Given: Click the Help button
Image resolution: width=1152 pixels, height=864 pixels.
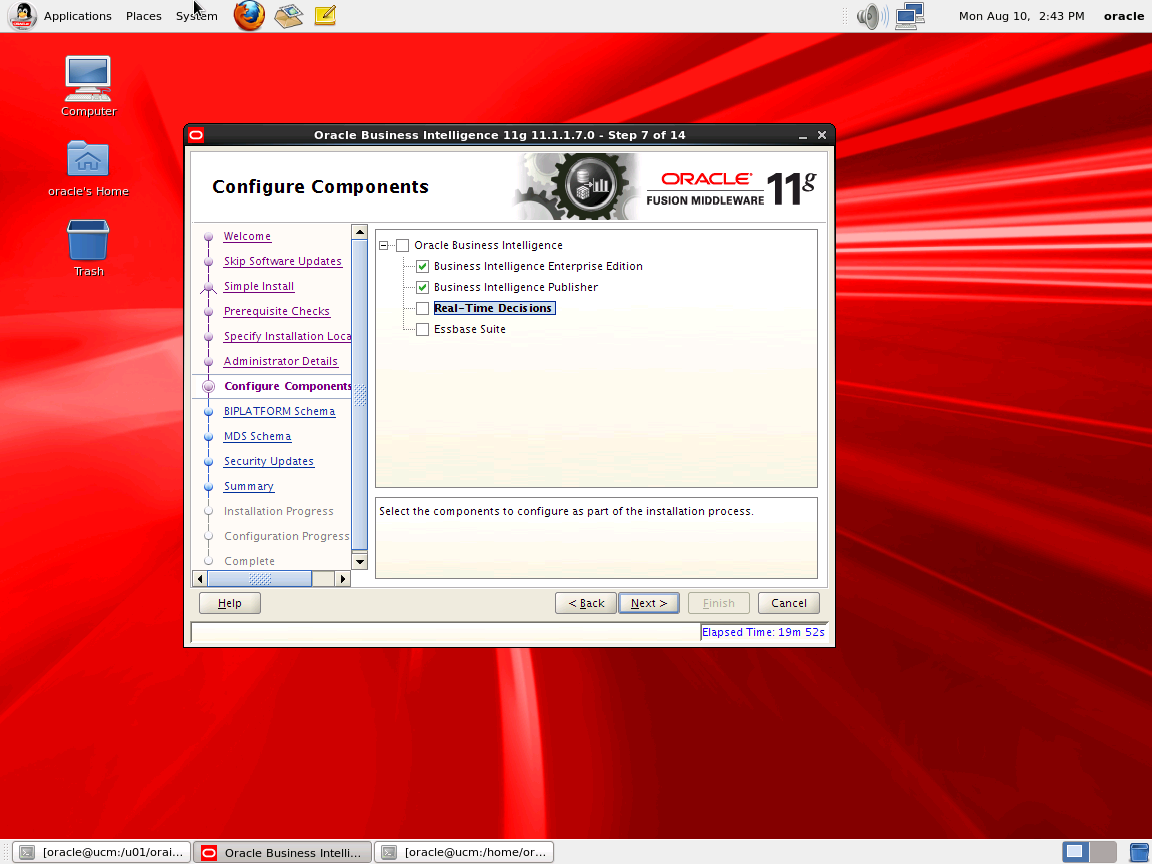Looking at the screenshot, I should coord(230,603).
